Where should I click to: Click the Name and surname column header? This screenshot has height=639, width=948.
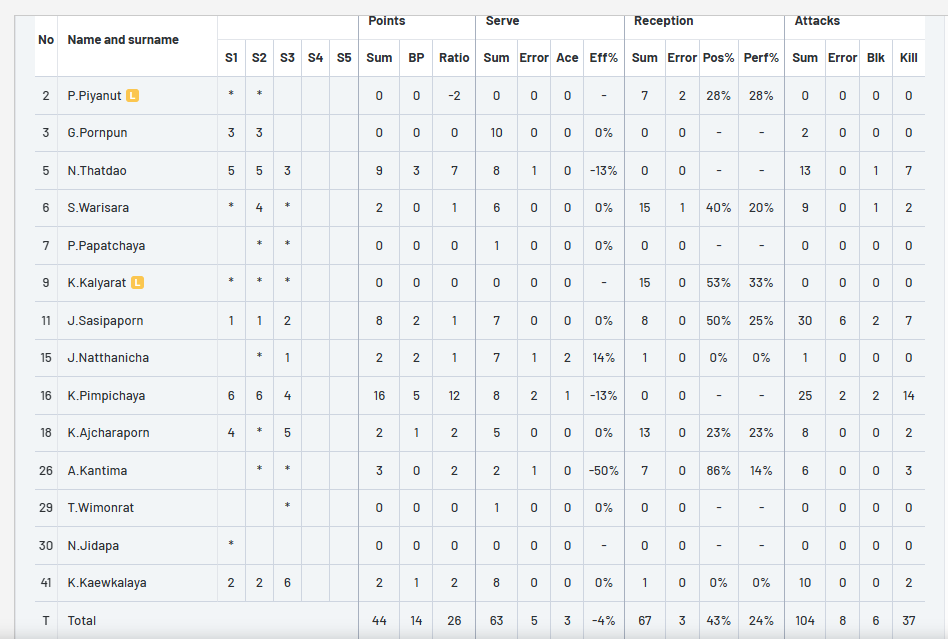point(123,40)
